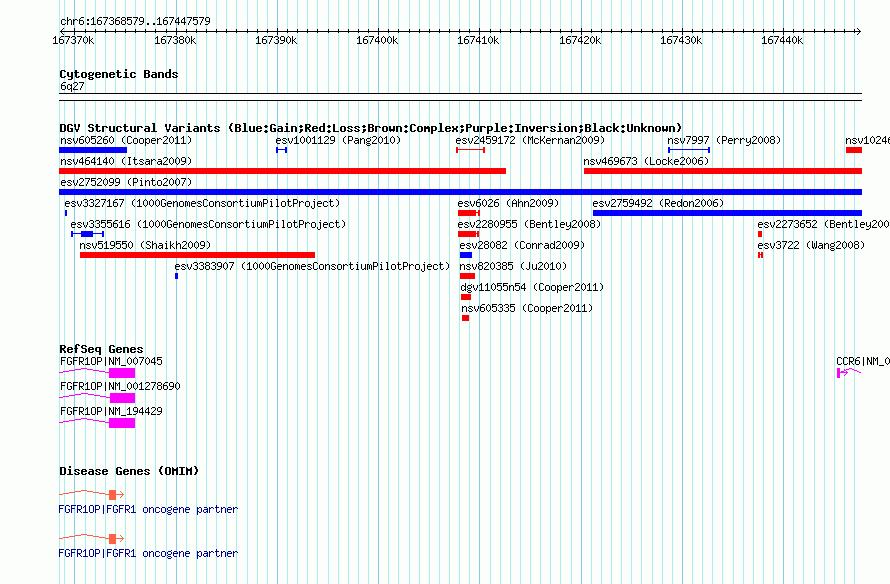Image resolution: width=890 pixels, height=584 pixels.
Task: Click the Cytogenetic Bands track title
Action: 119,74
